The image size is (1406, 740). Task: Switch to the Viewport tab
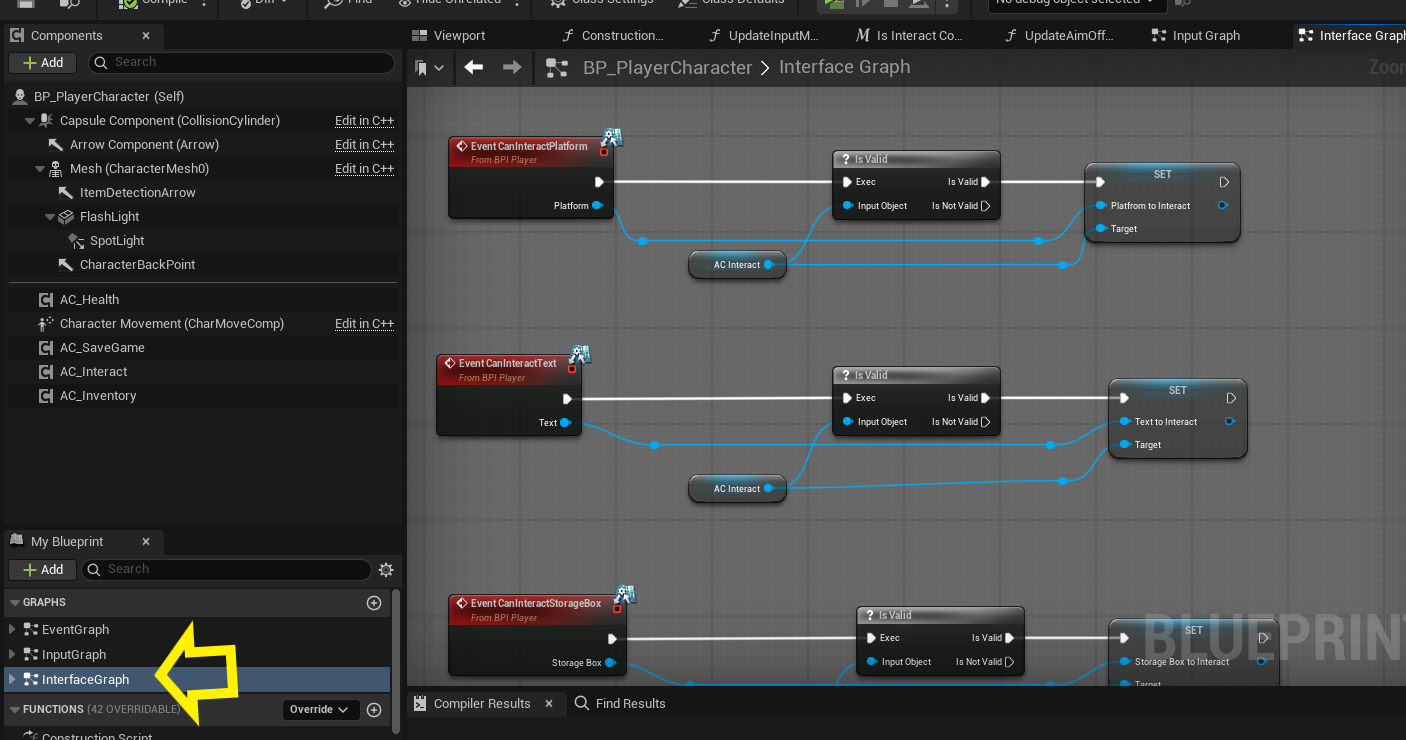pyautogui.click(x=459, y=36)
